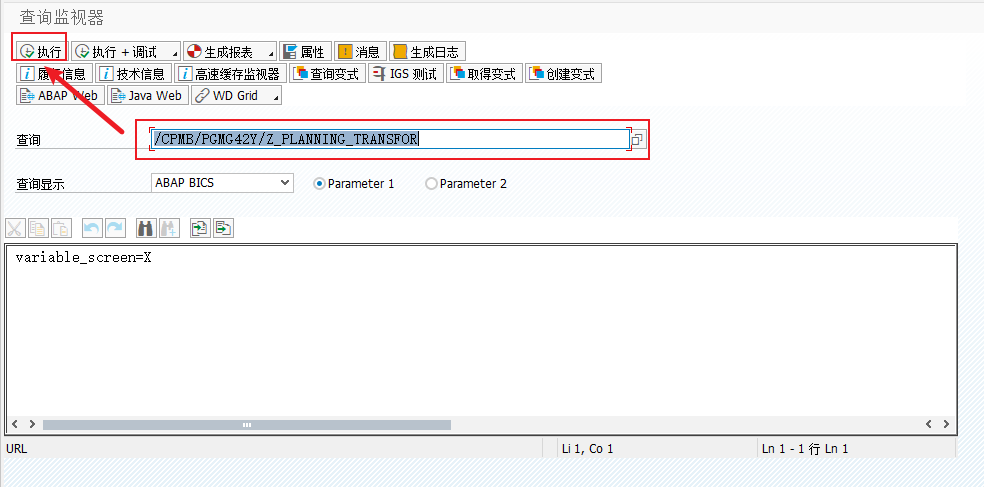Open the value help next to query field
Viewport: 984px width, 487px height.
[638, 139]
